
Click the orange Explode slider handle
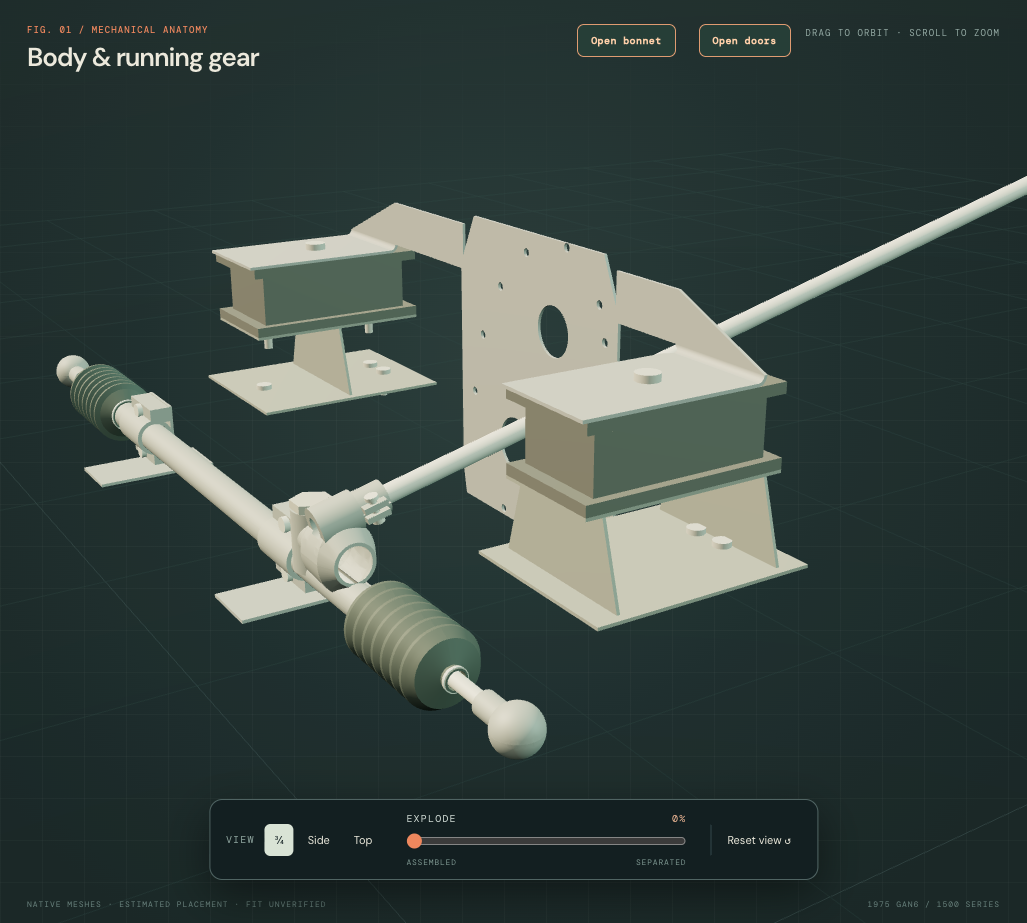coord(414,841)
